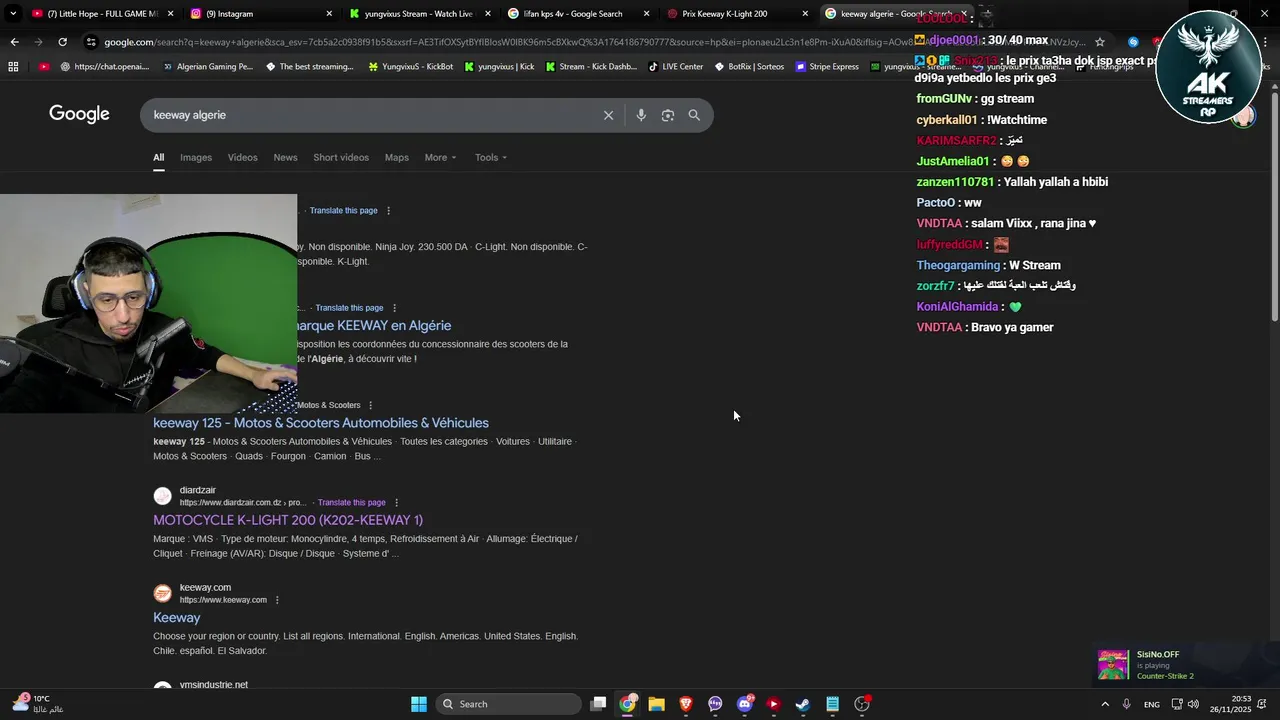Close the Prix Keeway K-Light 200 tab
The image size is (1280, 720).
(805, 14)
